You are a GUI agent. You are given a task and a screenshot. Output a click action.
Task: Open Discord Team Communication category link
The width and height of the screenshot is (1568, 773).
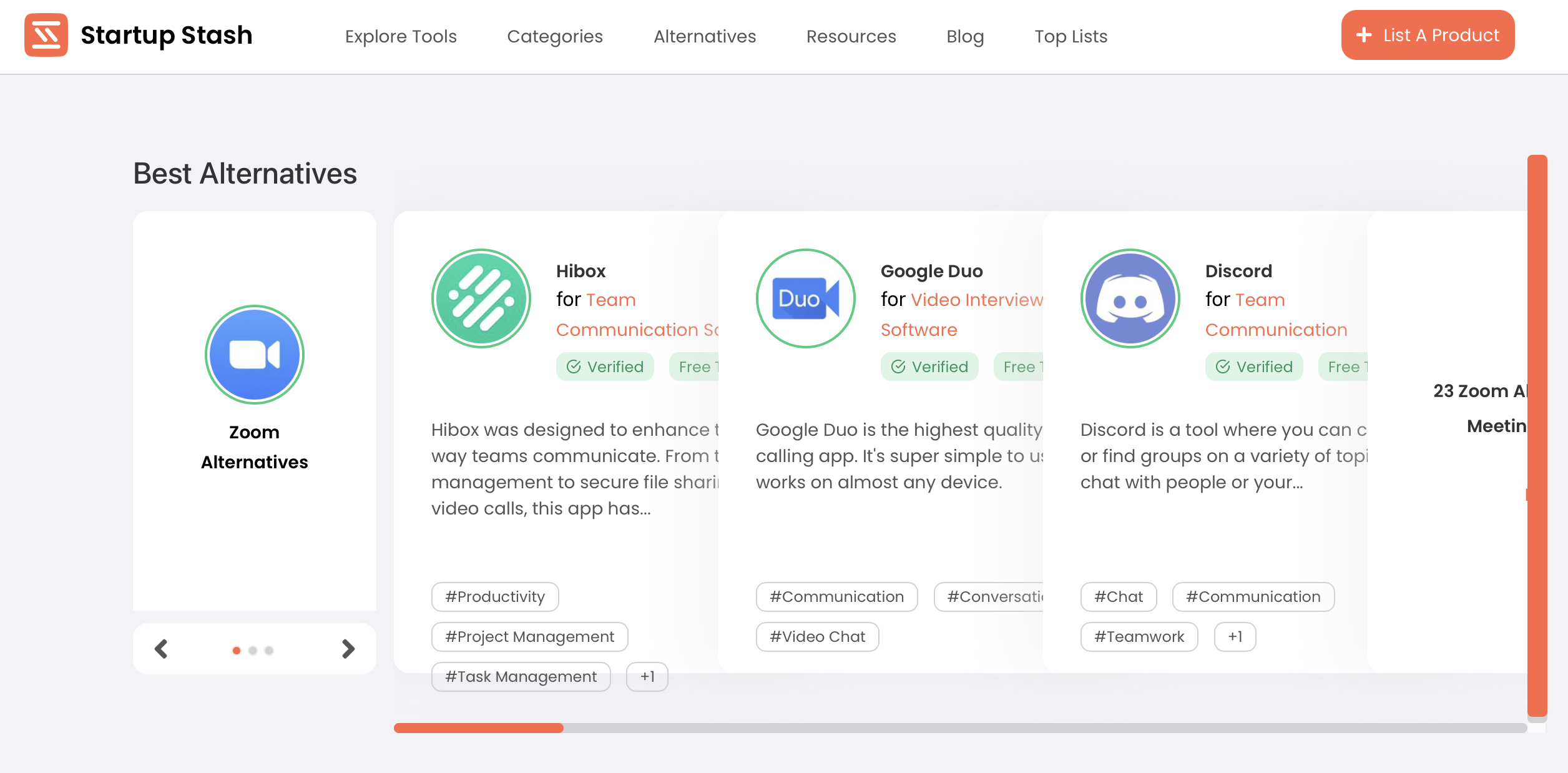(x=1276, y=315)
